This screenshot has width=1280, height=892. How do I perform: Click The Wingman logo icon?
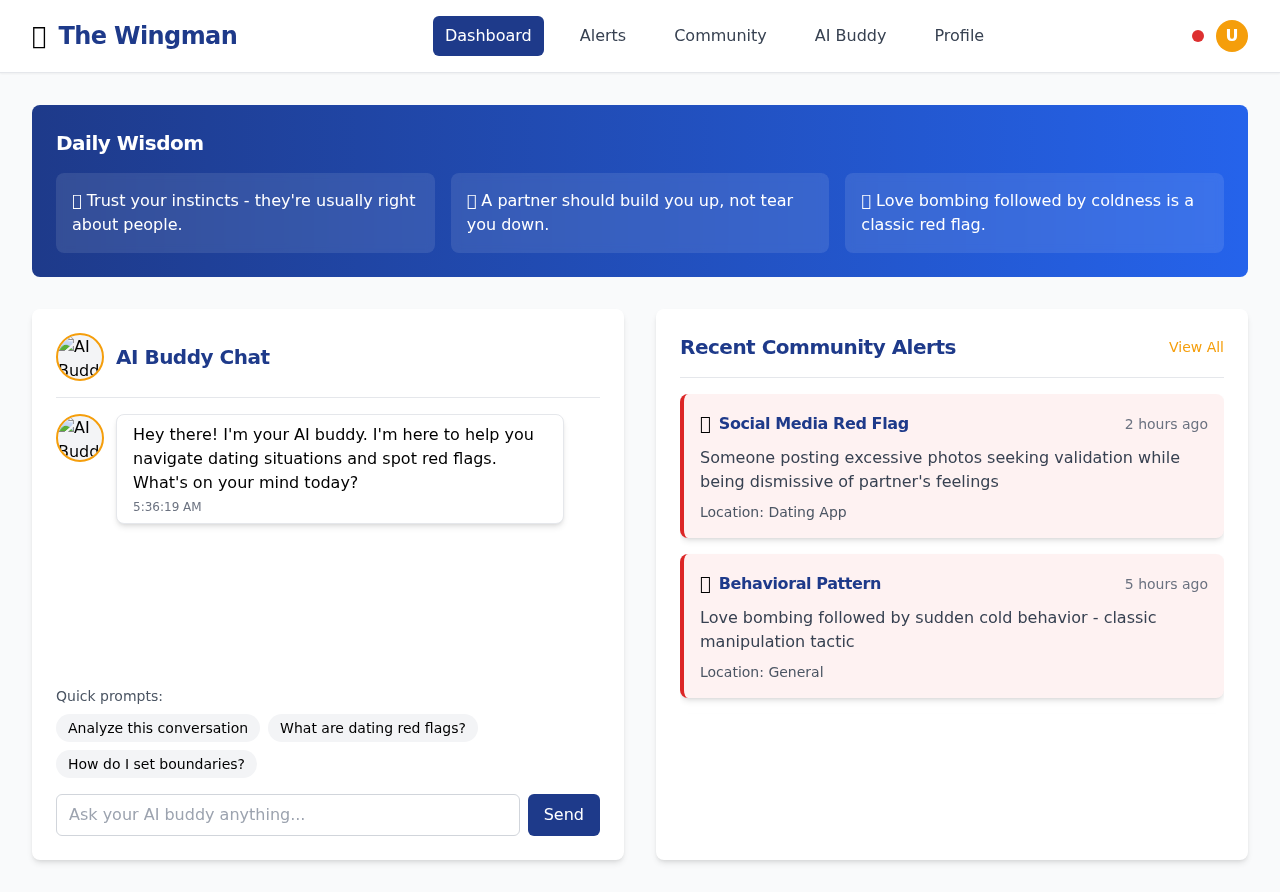(x=37, y=36)
